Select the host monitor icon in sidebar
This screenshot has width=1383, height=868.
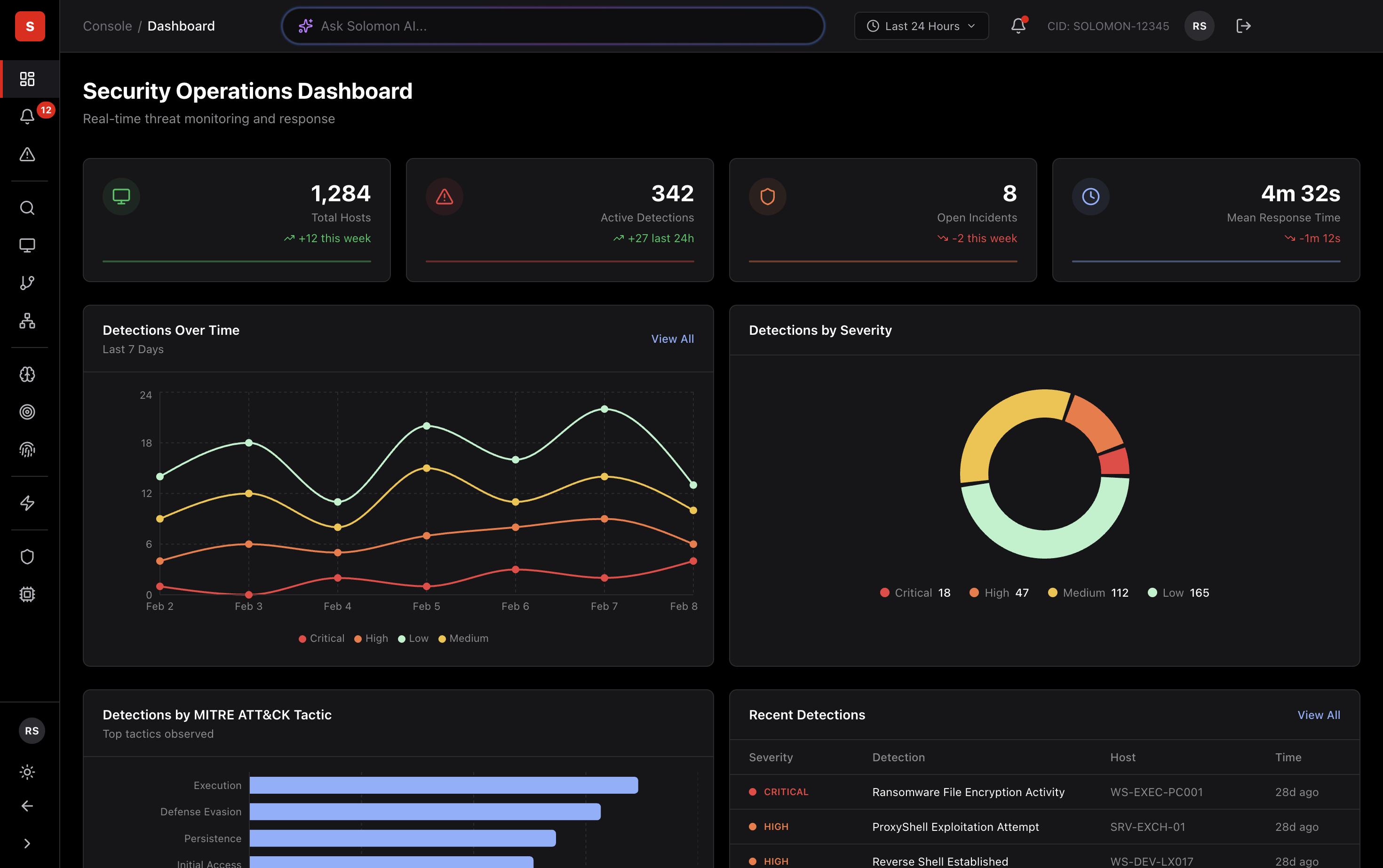click(28, 246)
